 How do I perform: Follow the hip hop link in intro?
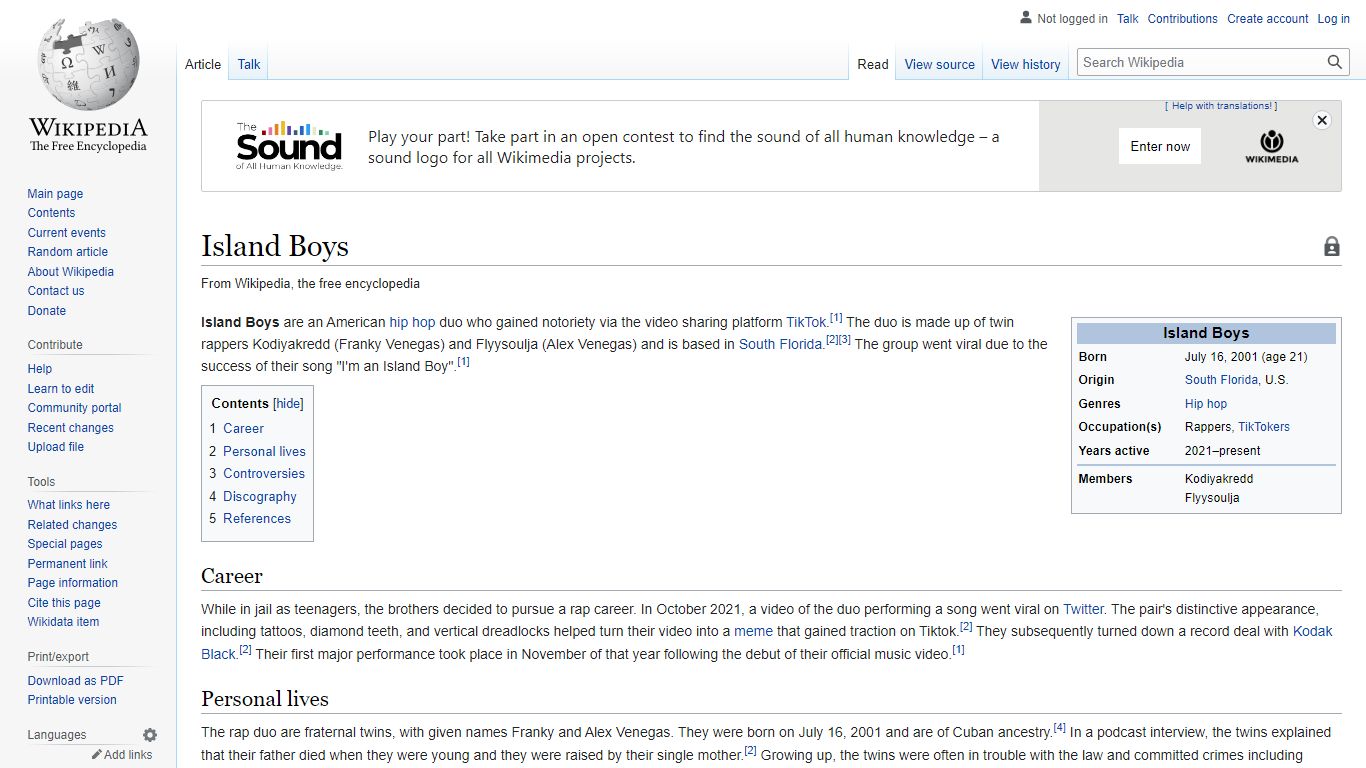(x=412, y=322)
